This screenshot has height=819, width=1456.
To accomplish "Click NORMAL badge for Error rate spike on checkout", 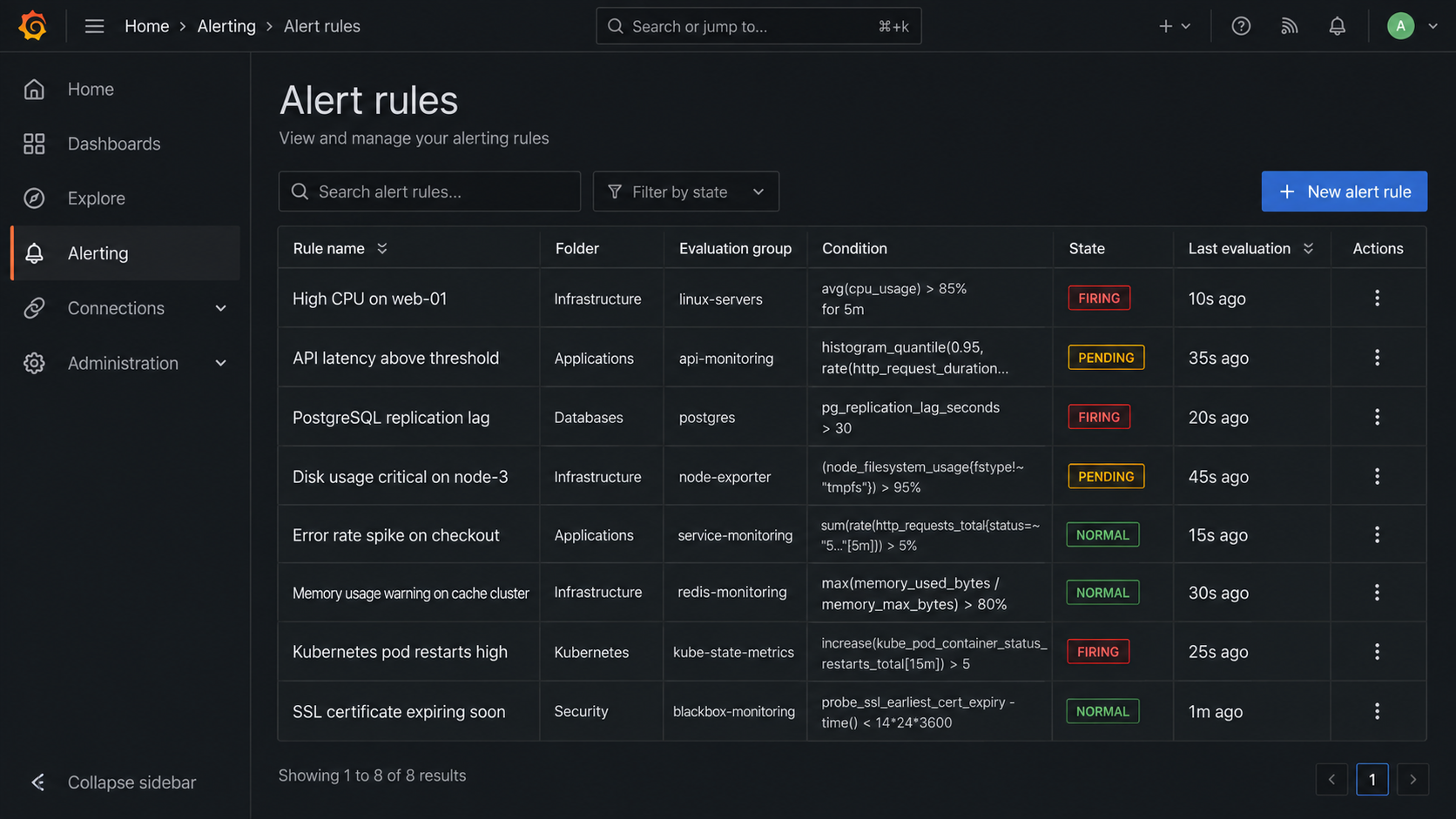I will coord(1102,534).
